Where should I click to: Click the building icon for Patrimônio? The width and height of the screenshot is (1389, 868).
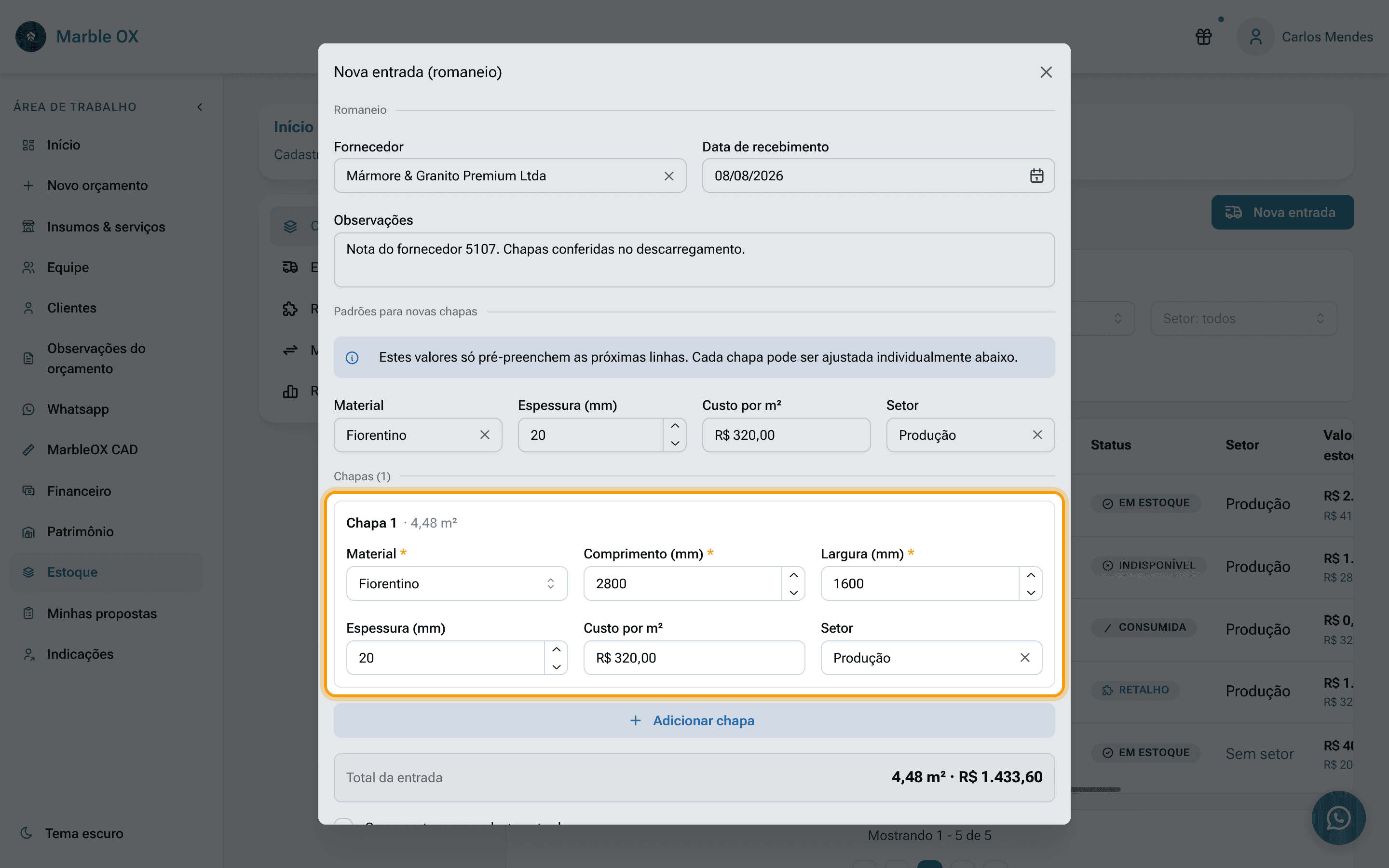click(x=28, y=532)
